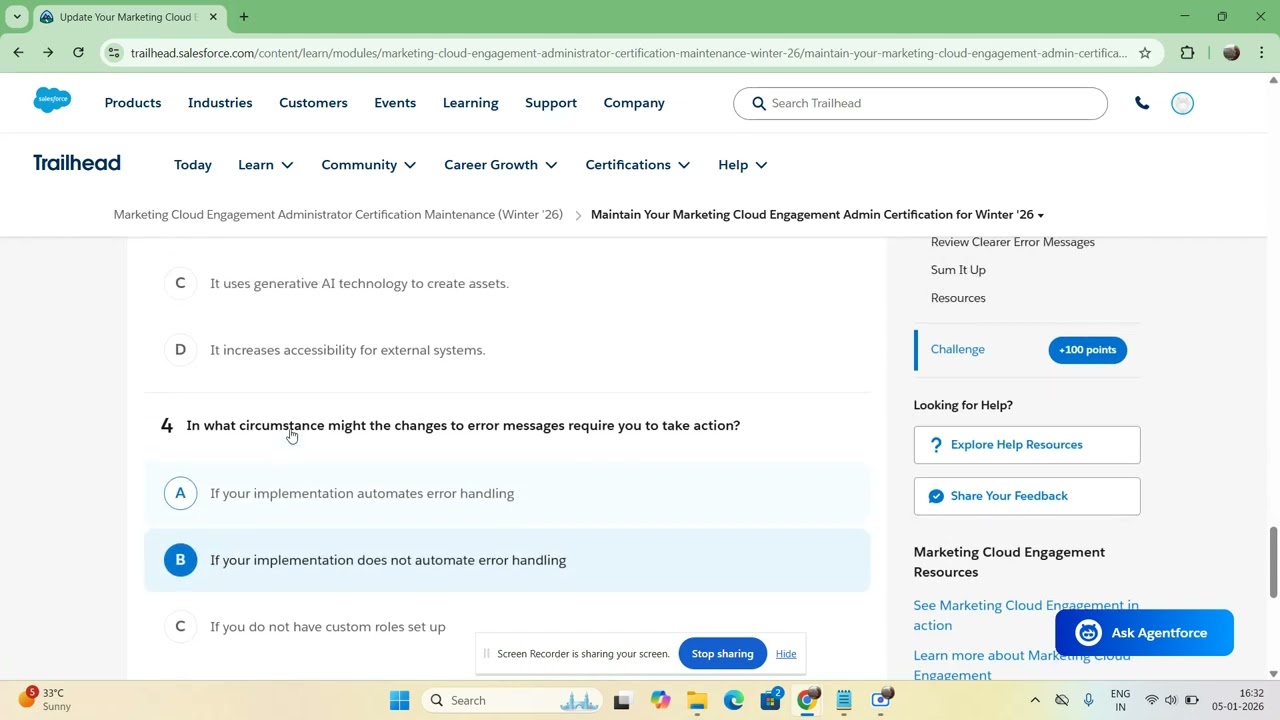
Task: Open the Customers menu
Action: (x=313, y=103)
